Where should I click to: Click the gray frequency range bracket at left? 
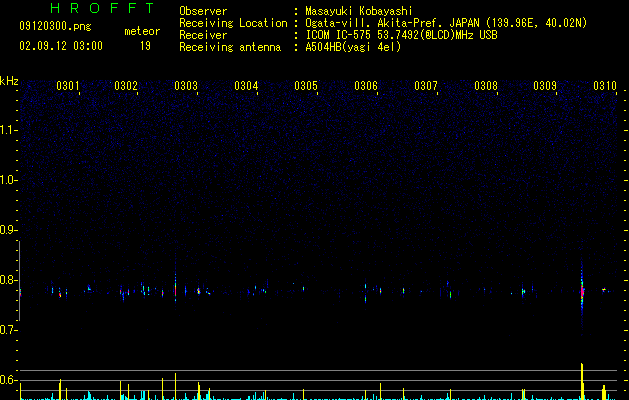(19, 281)
